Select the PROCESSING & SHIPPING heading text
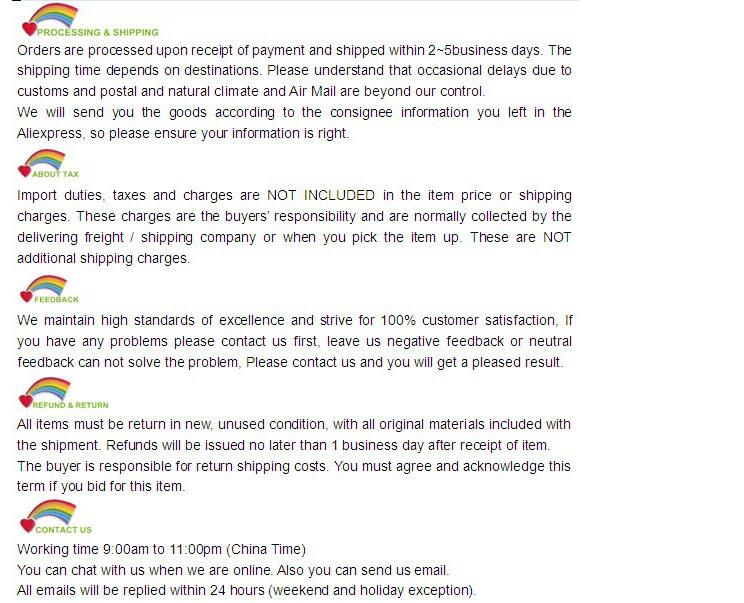Image resolution: width=744 pixels, height=603 pixels. click(98, 32)
